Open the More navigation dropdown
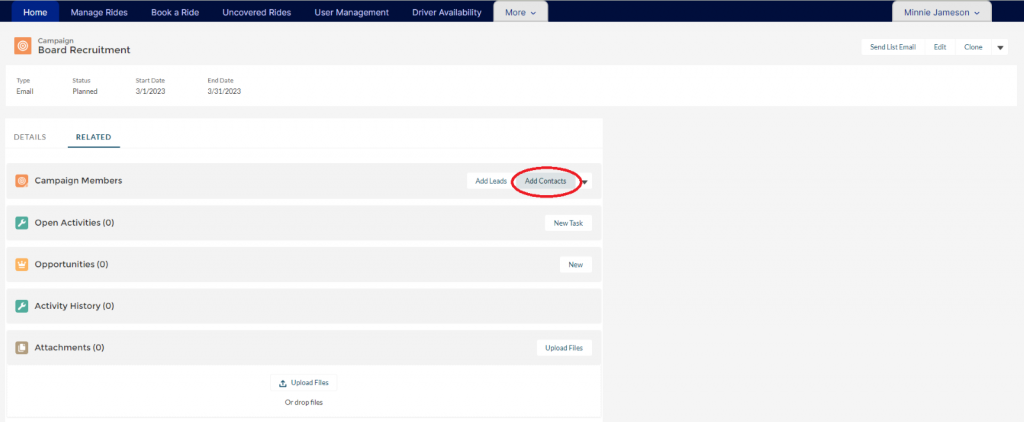The width and height of the screenshot is (1024, 422). 520,12
